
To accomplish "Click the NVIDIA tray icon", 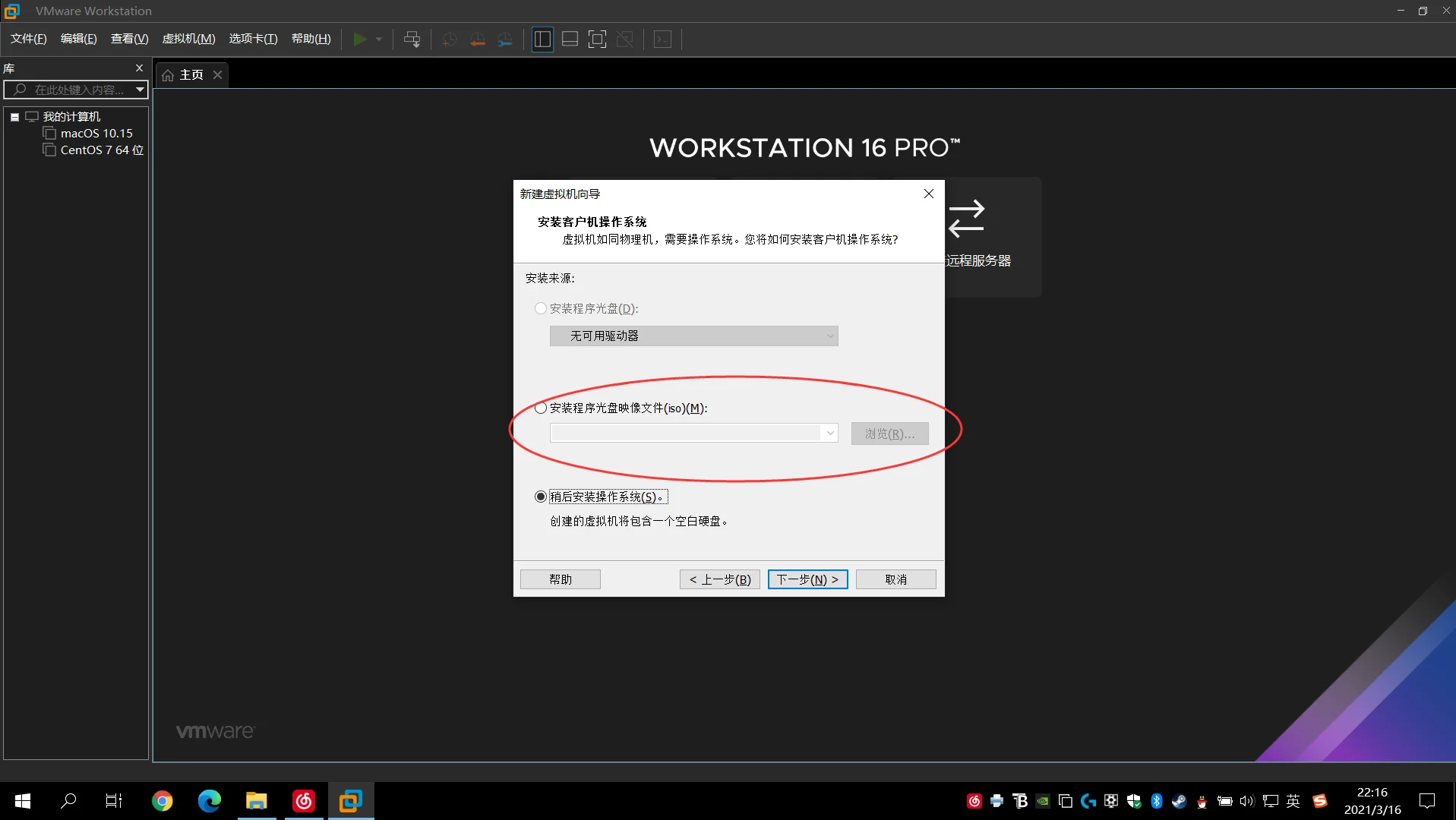I will pyautogui.click(x=1043, y=801).
